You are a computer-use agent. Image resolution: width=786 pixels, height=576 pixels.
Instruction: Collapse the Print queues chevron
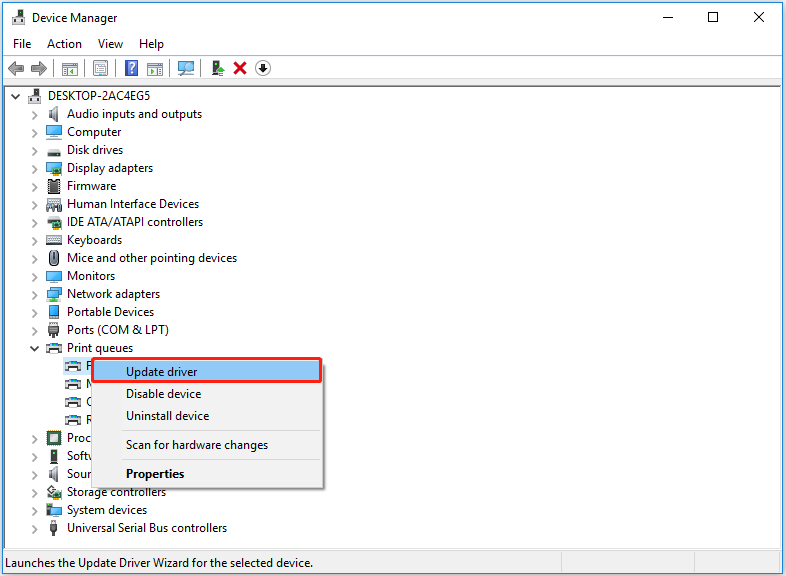(x=34, y=348)
